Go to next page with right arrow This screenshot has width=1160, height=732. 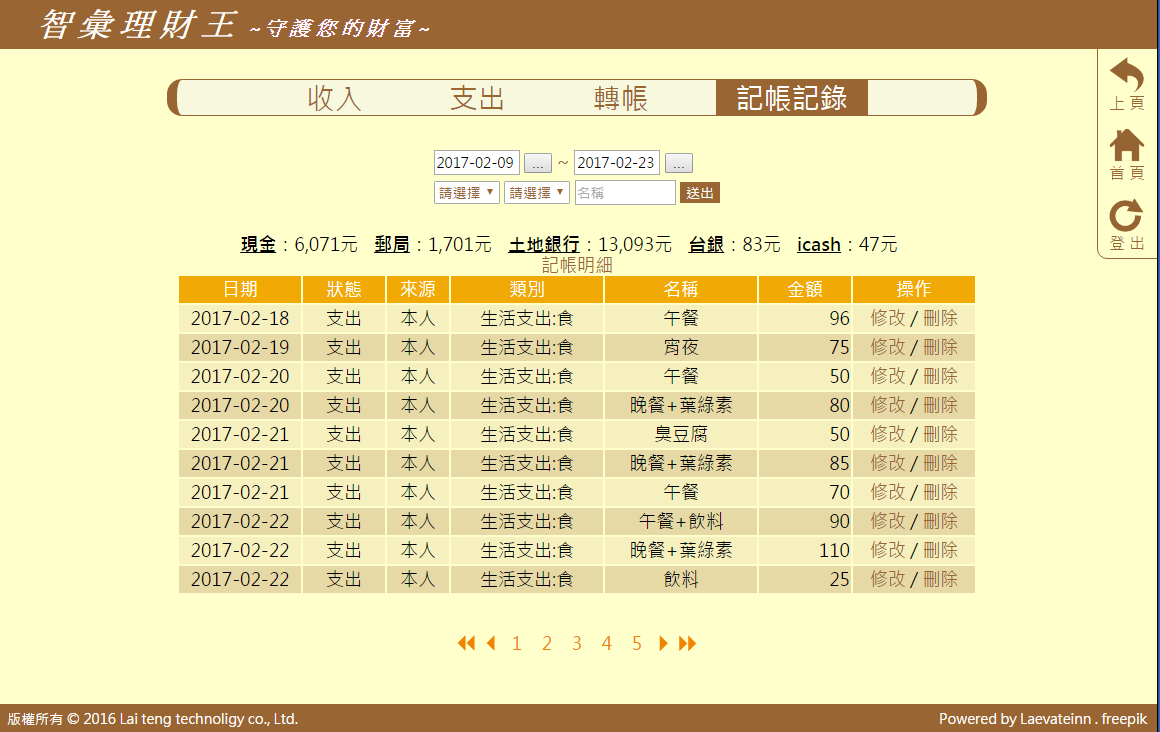pos(663,643)
